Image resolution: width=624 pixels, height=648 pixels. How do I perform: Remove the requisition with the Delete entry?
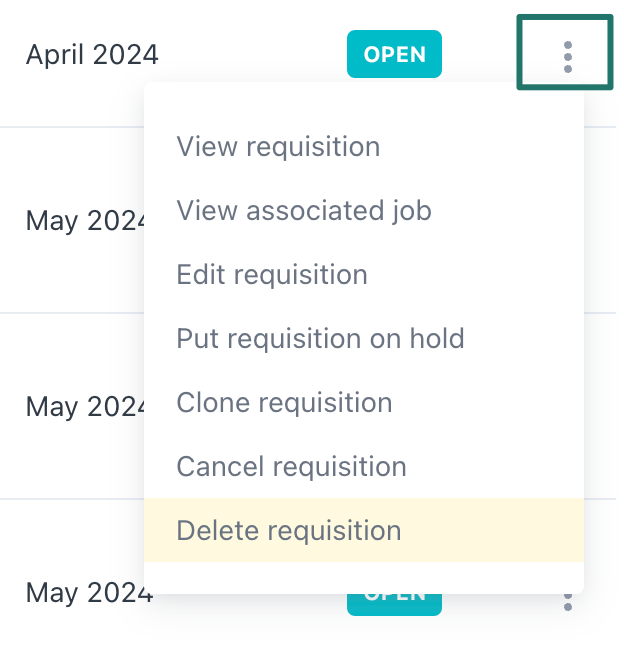coord(289,530)
